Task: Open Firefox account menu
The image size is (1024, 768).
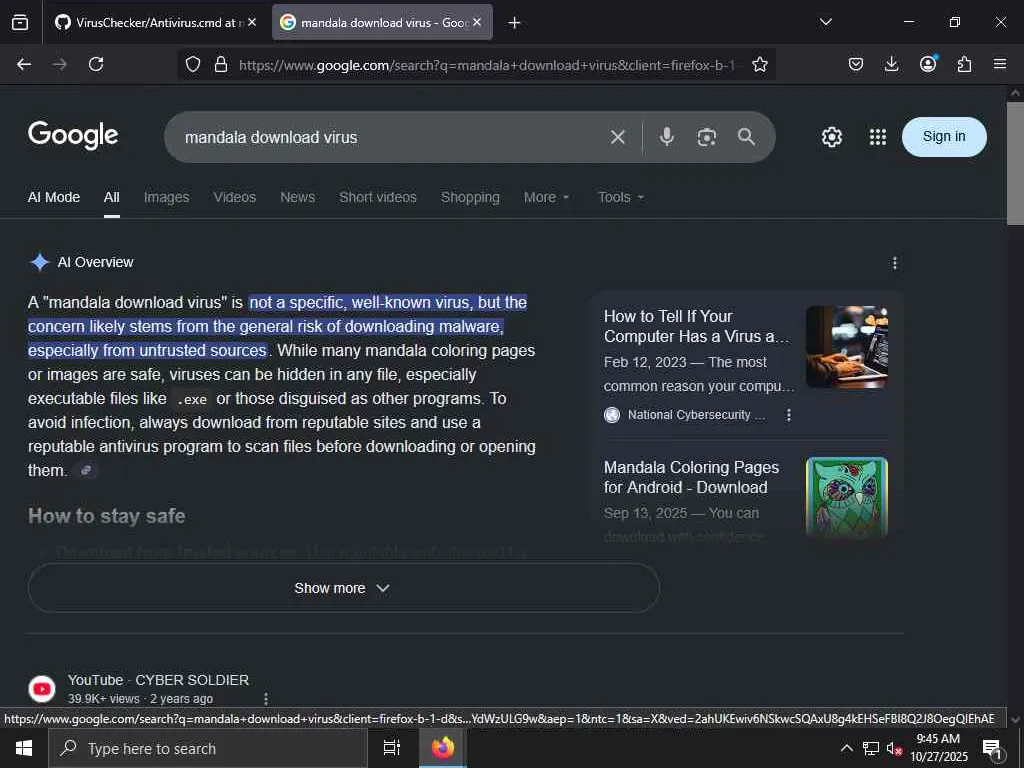Action: [x=928, y=63]
